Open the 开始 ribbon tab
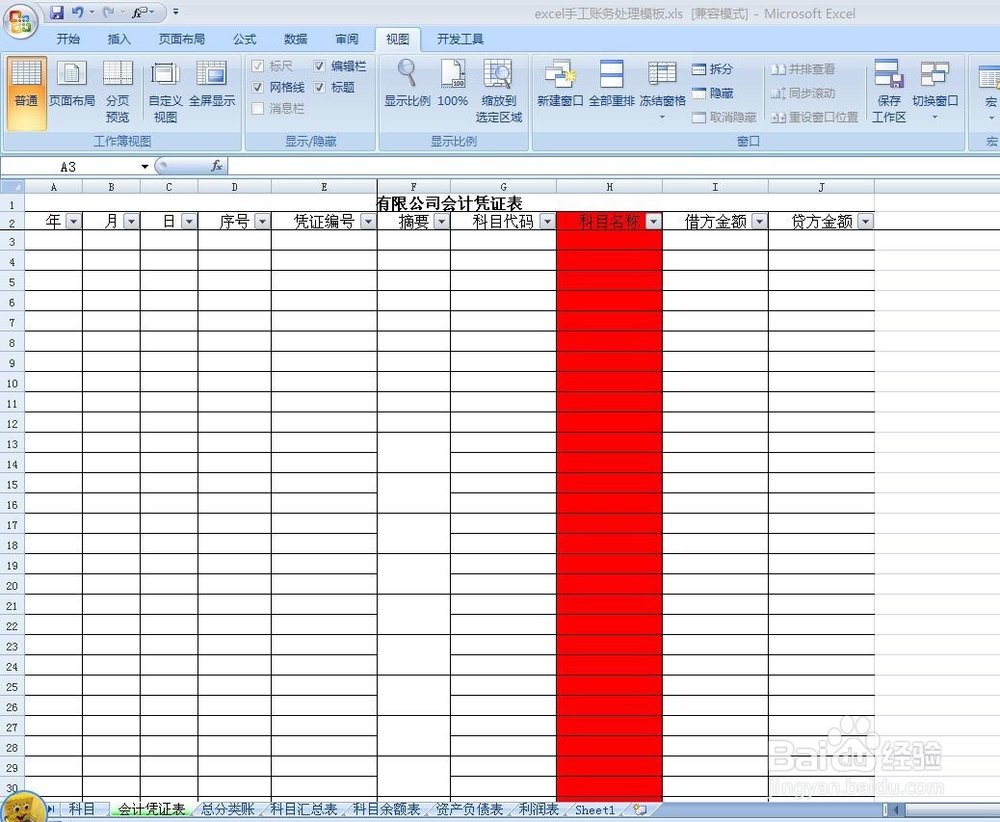The height and width of the screenshot is (822, 1000). pos(68,39)
